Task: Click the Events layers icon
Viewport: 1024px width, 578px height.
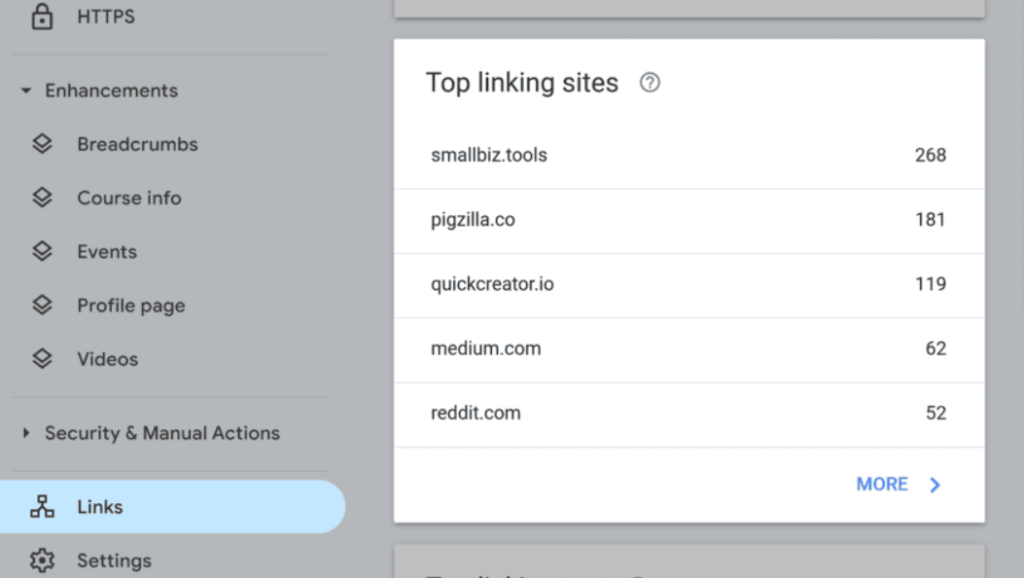Action: (x=42, y=251)
